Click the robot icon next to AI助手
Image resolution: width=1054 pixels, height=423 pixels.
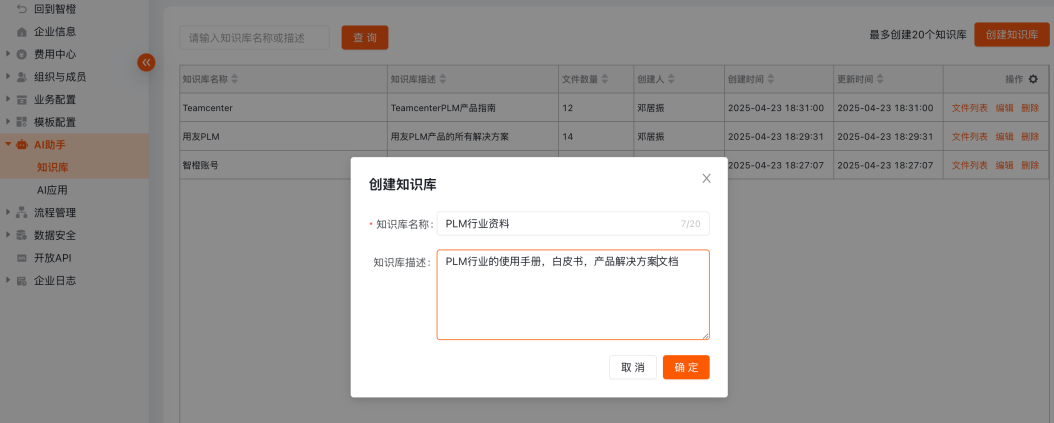(22, 145)
